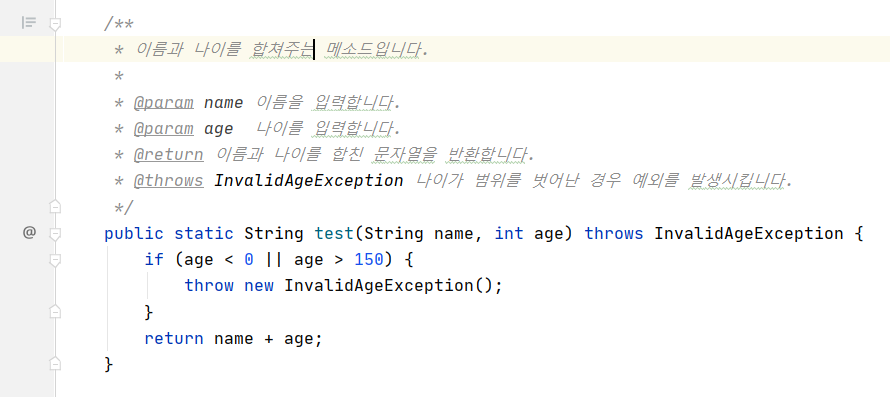Click InvalidAgeException in the method's throws clause

click(749, 233)
